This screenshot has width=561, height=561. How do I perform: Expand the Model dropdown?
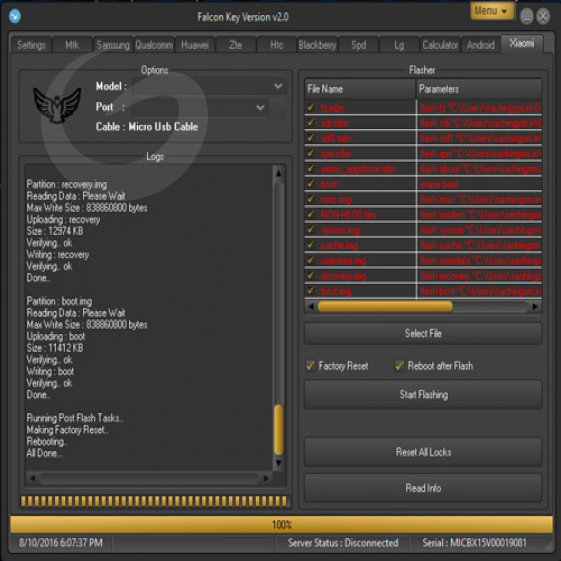pyautogui.click(x=278, y=86)
